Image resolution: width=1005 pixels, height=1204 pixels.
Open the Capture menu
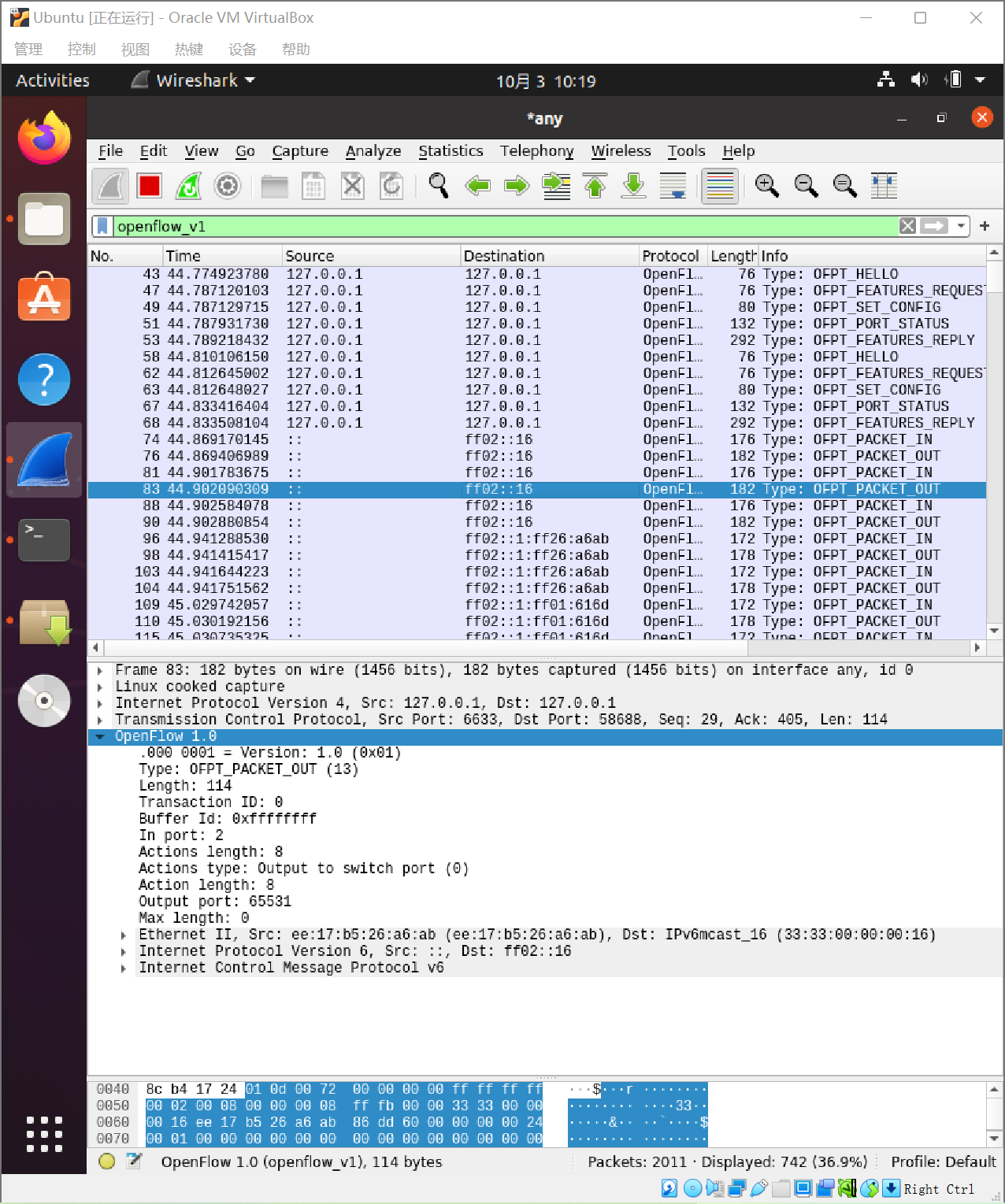click(300, 150)
